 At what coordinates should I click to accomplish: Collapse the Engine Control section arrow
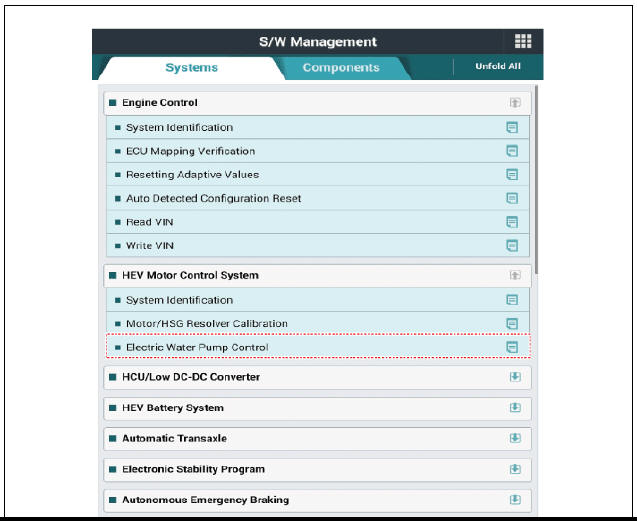tap(515, 102)
